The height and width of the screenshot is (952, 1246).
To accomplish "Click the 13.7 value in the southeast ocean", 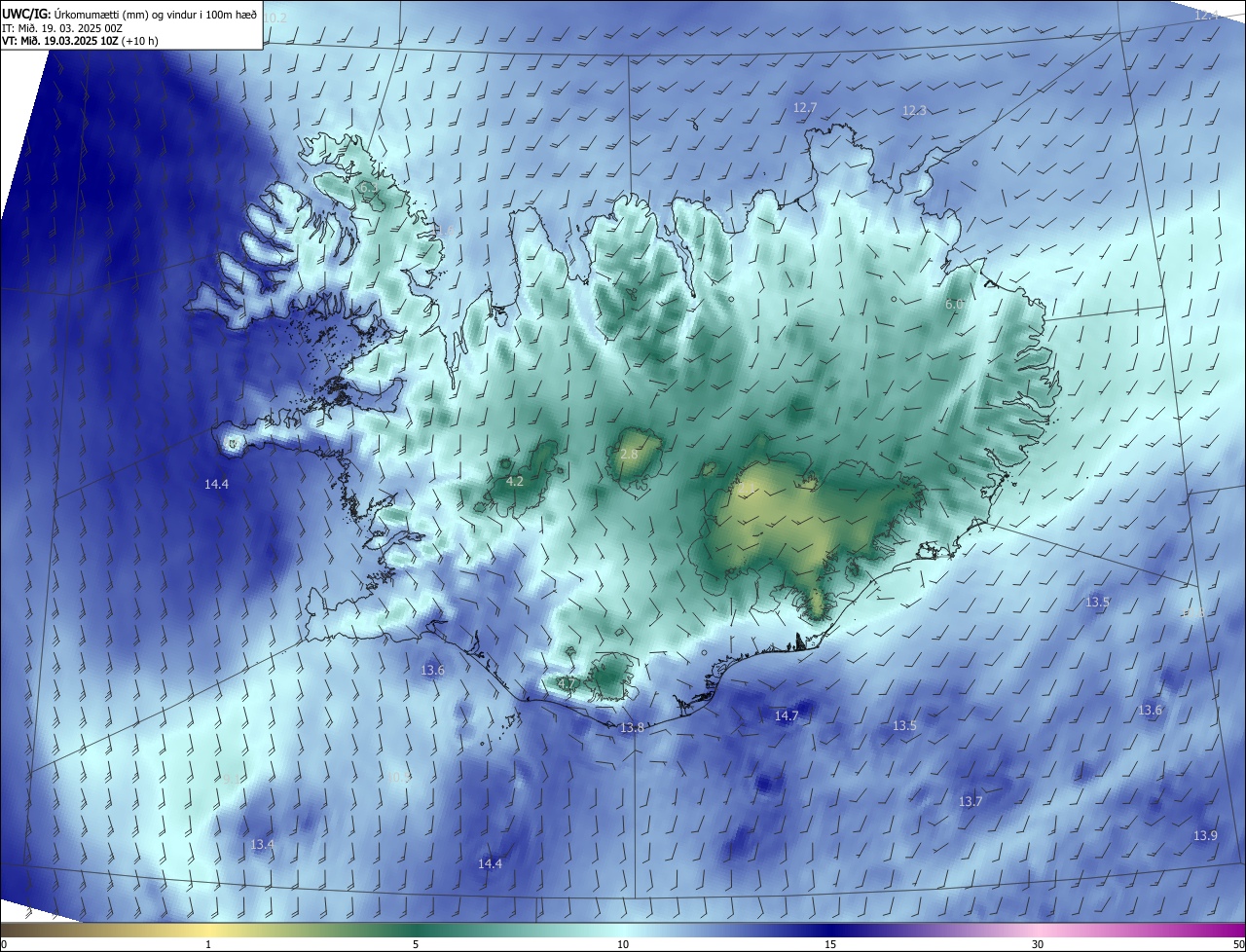I will tap(971, 801).
